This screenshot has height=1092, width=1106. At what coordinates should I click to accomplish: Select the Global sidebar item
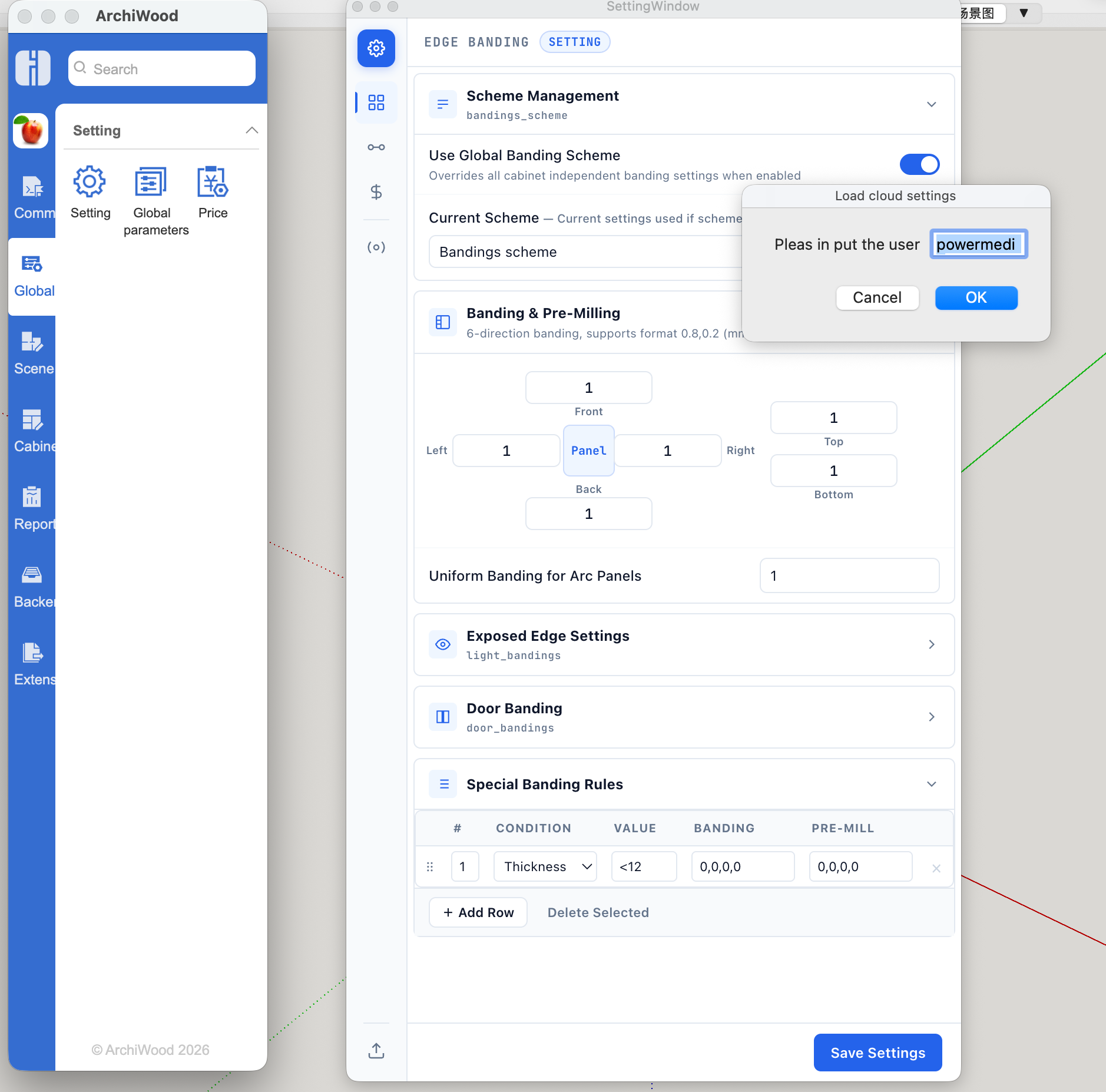[x=33, y=276]
